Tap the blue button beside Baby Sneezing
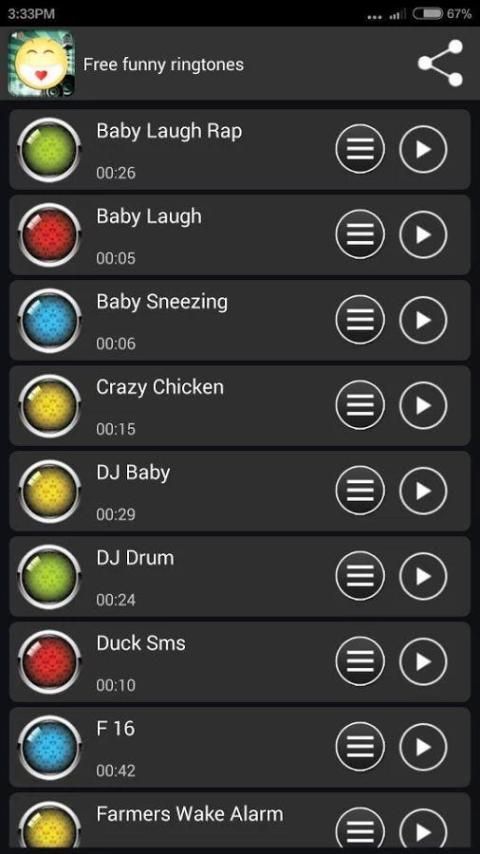 point(49,320)
